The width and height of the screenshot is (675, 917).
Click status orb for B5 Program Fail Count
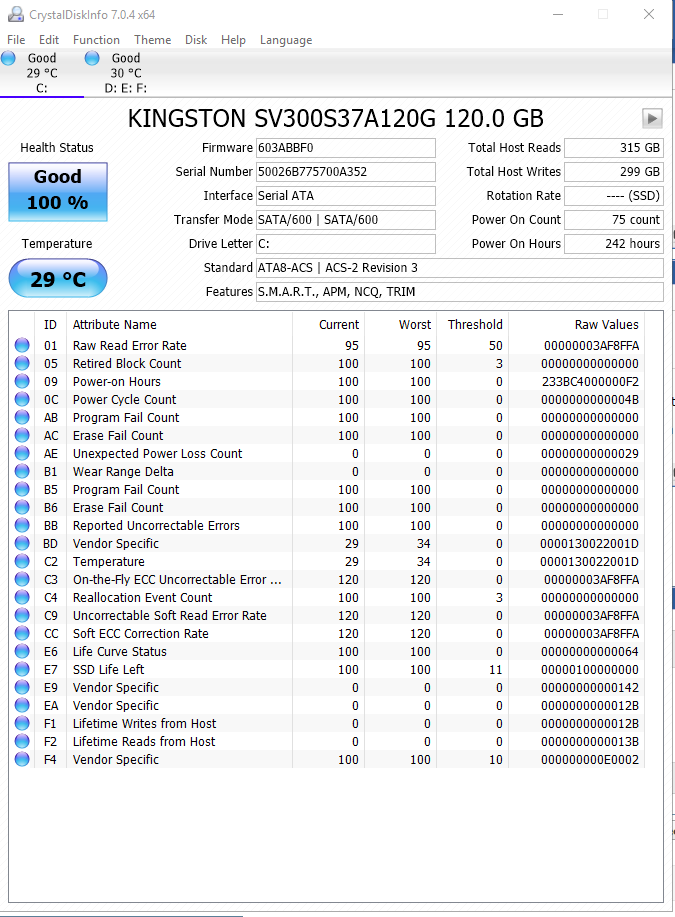point(22,489)
